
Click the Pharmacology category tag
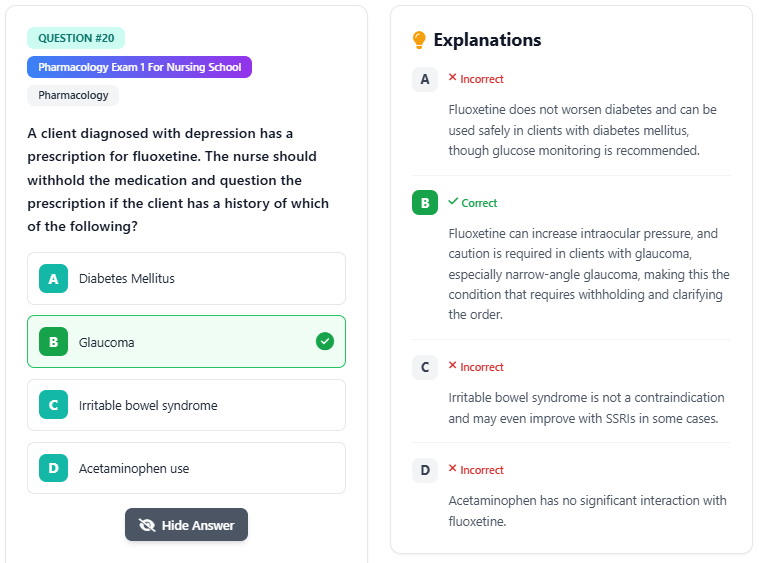tap(73, 95)
